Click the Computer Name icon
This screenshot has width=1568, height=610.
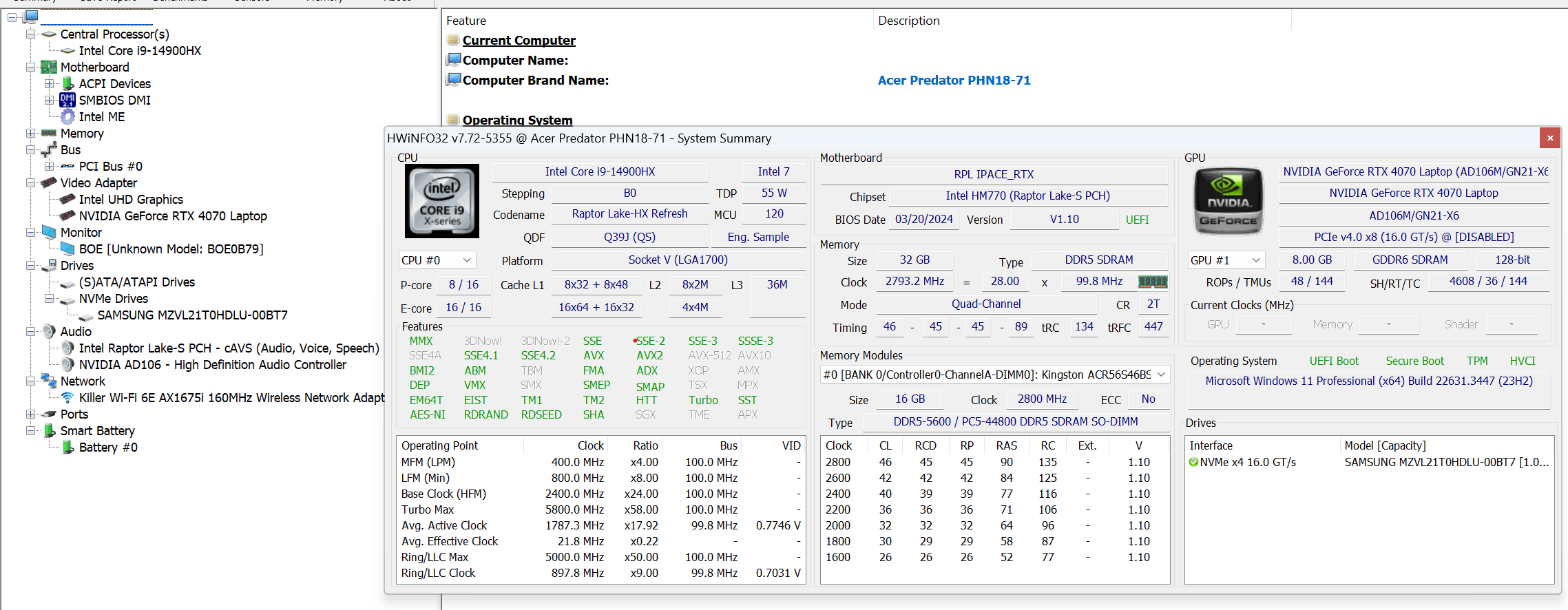pyautogui.click(x=453, y=60)
